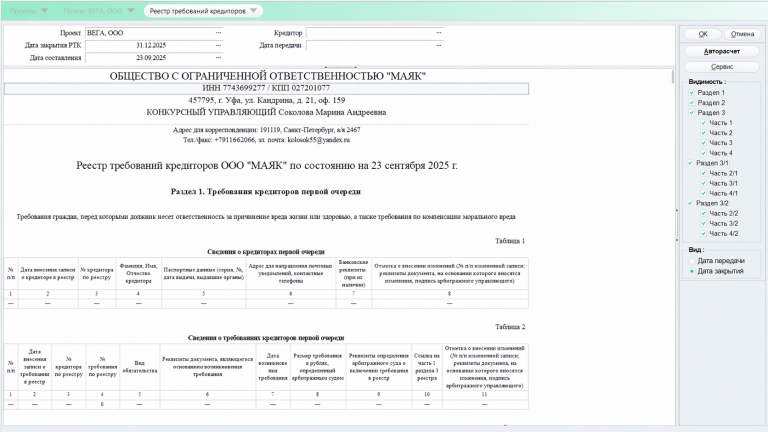Click the caption Сведения о кредиторах первой очереди
This screenshot has height=432, width=768.
pyautogui.click(x=266, y=252)
